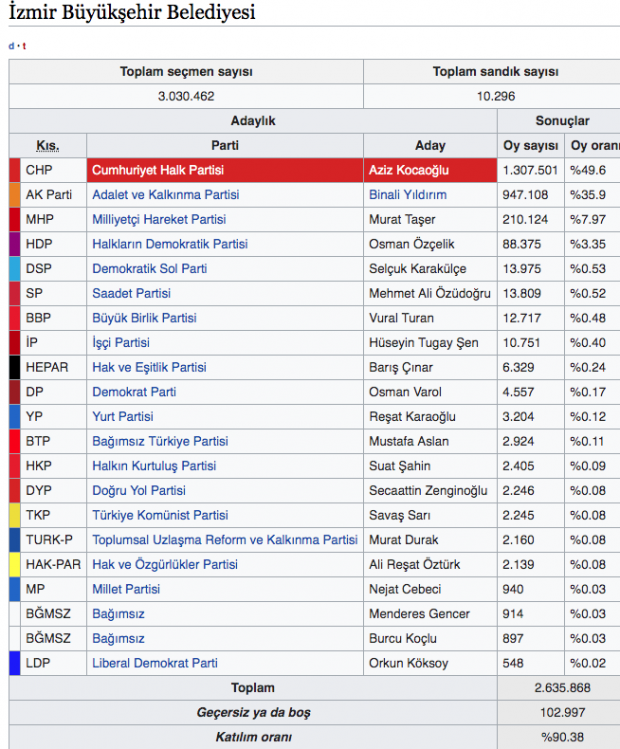Image resolution: width=620 pixels, height=749 pixels.
Task: Open the Liberal Demokrat Parti link
Action: (x=154, y=663)
